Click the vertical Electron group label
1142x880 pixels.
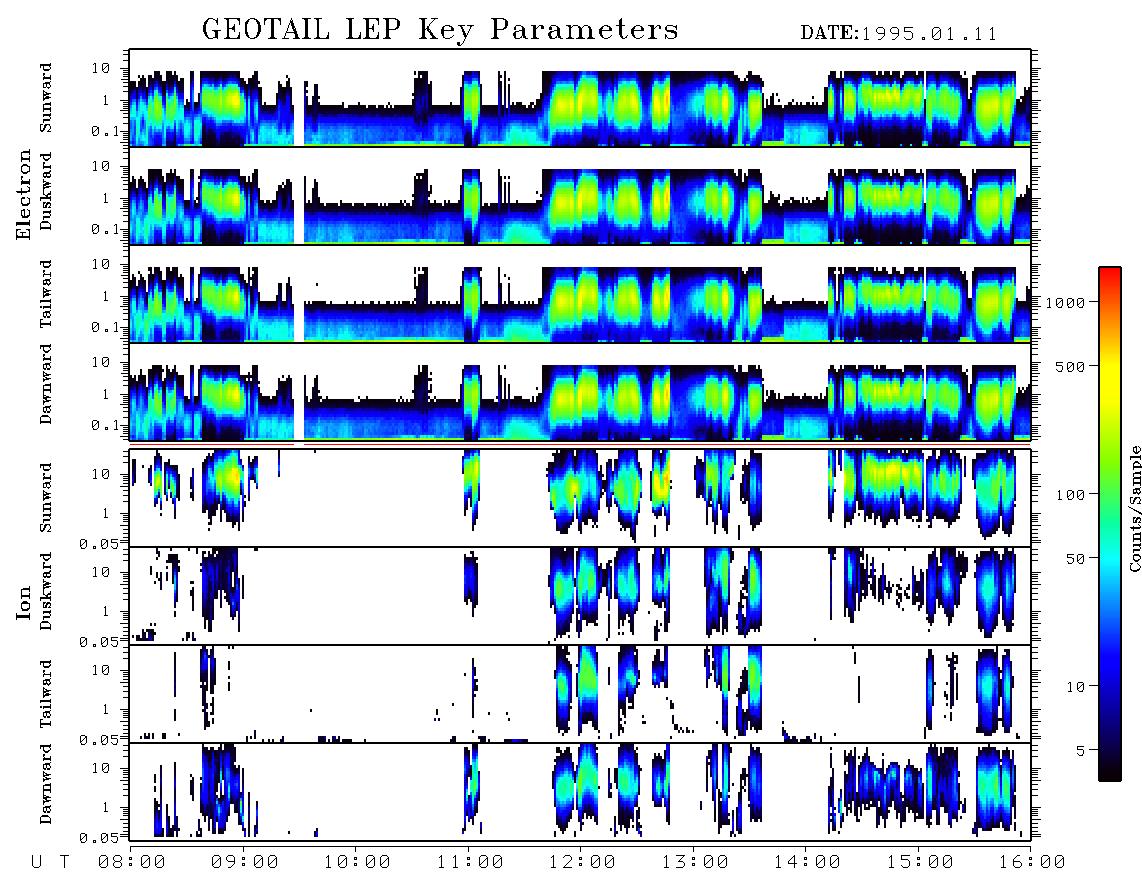(23, 195)
